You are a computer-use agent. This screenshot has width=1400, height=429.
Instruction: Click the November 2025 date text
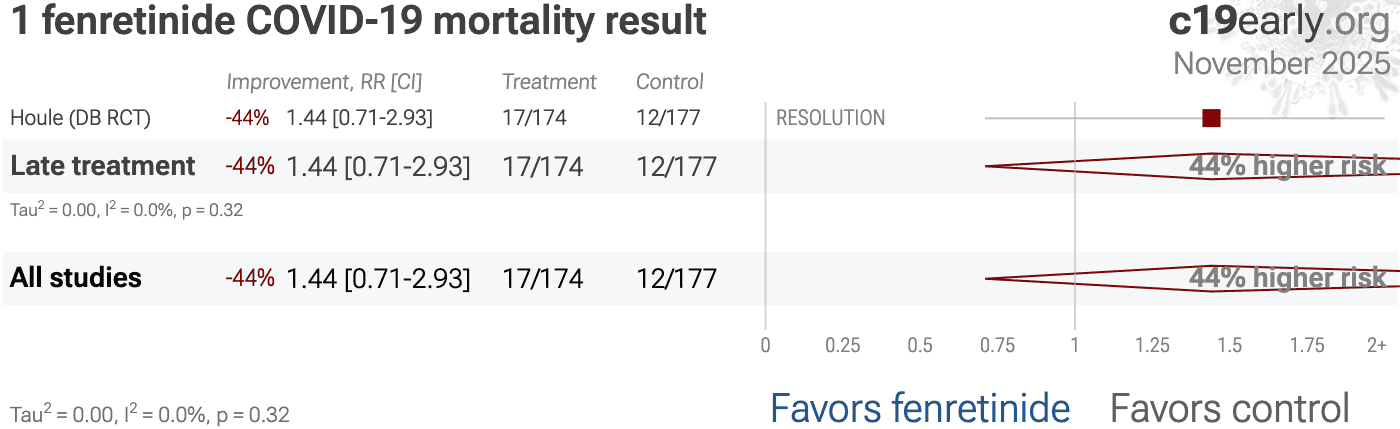1281,64
